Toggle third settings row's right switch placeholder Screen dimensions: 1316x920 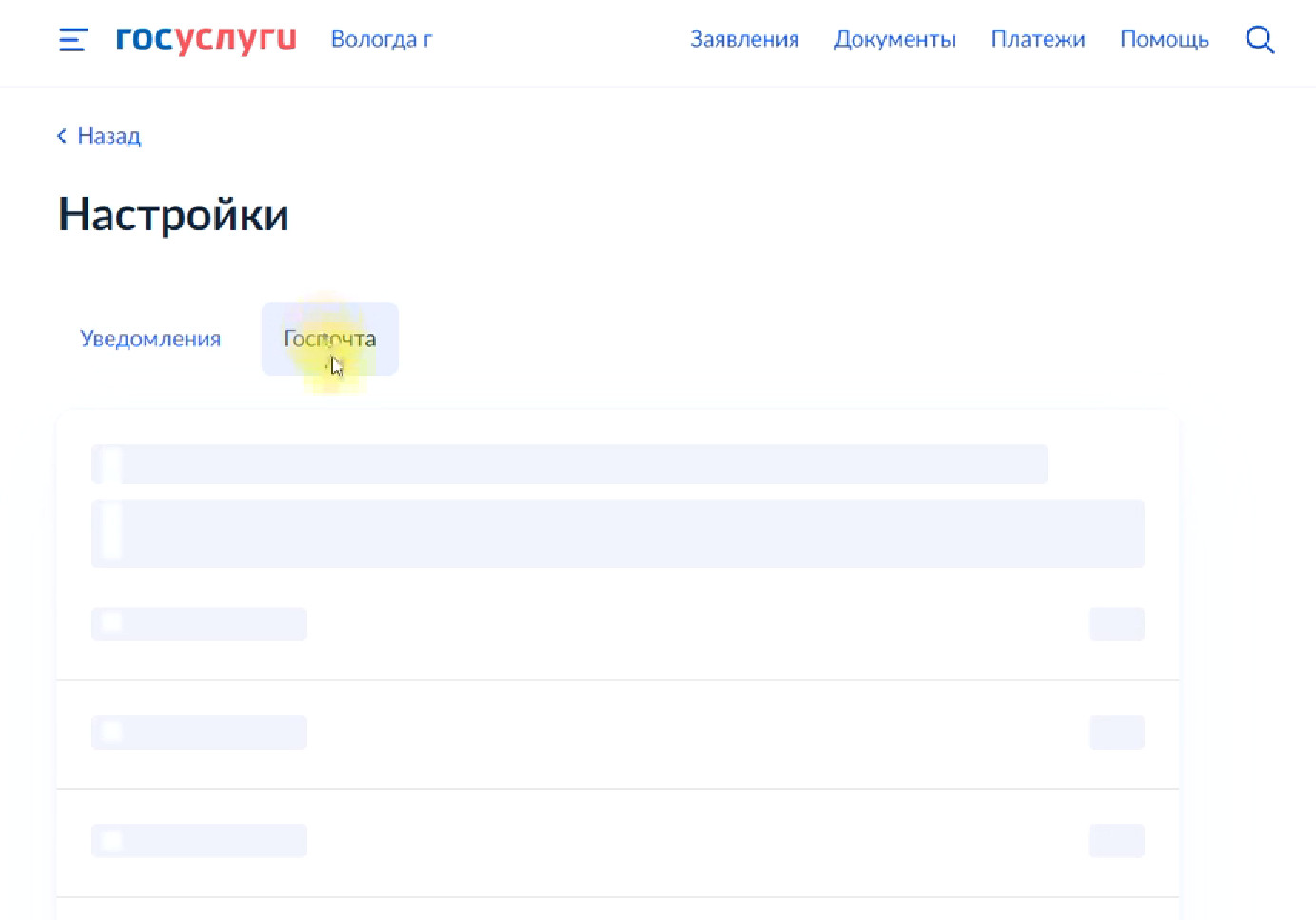tap(1116, 841)
